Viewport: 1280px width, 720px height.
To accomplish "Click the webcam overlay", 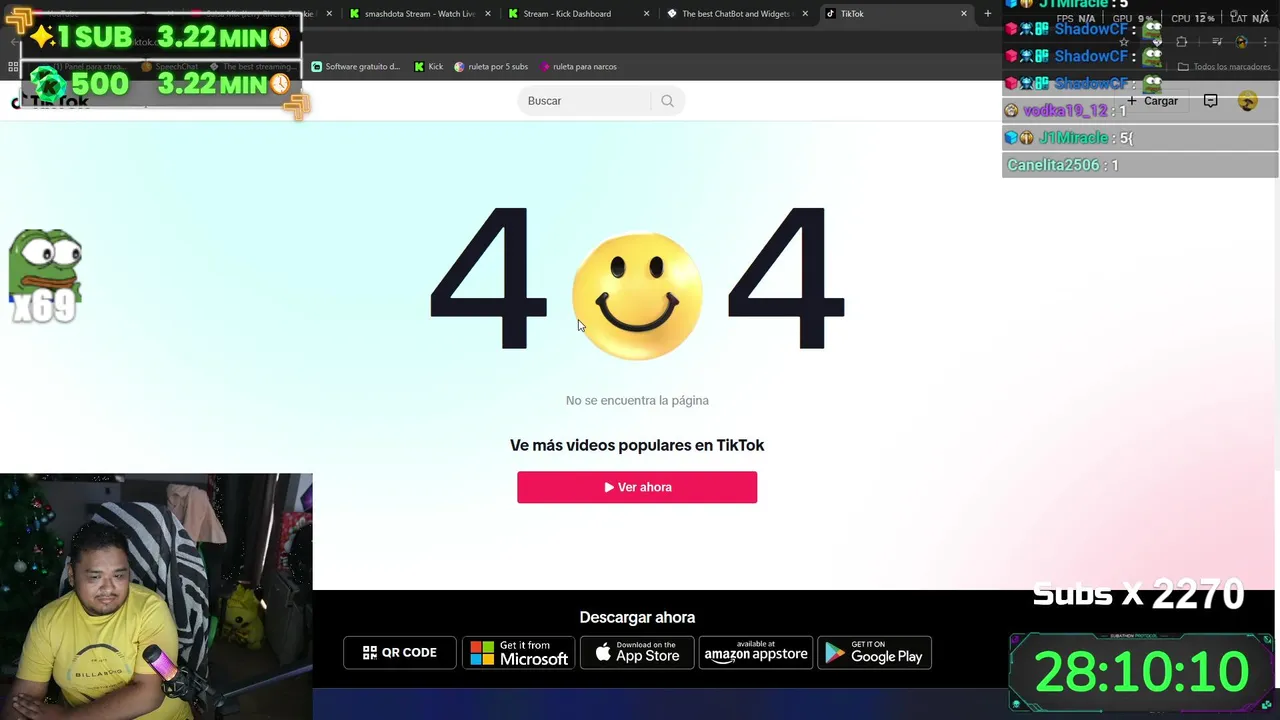I will [156, 596].
